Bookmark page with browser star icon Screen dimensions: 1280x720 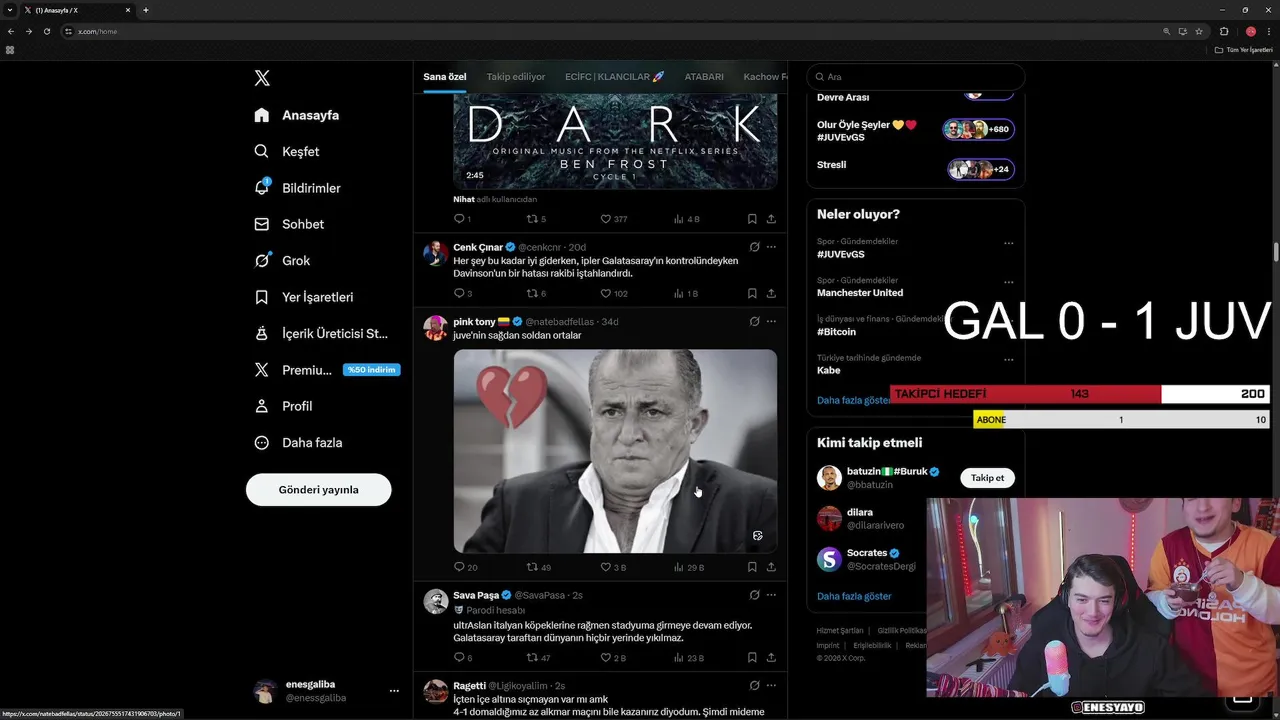pos(1199,31)
